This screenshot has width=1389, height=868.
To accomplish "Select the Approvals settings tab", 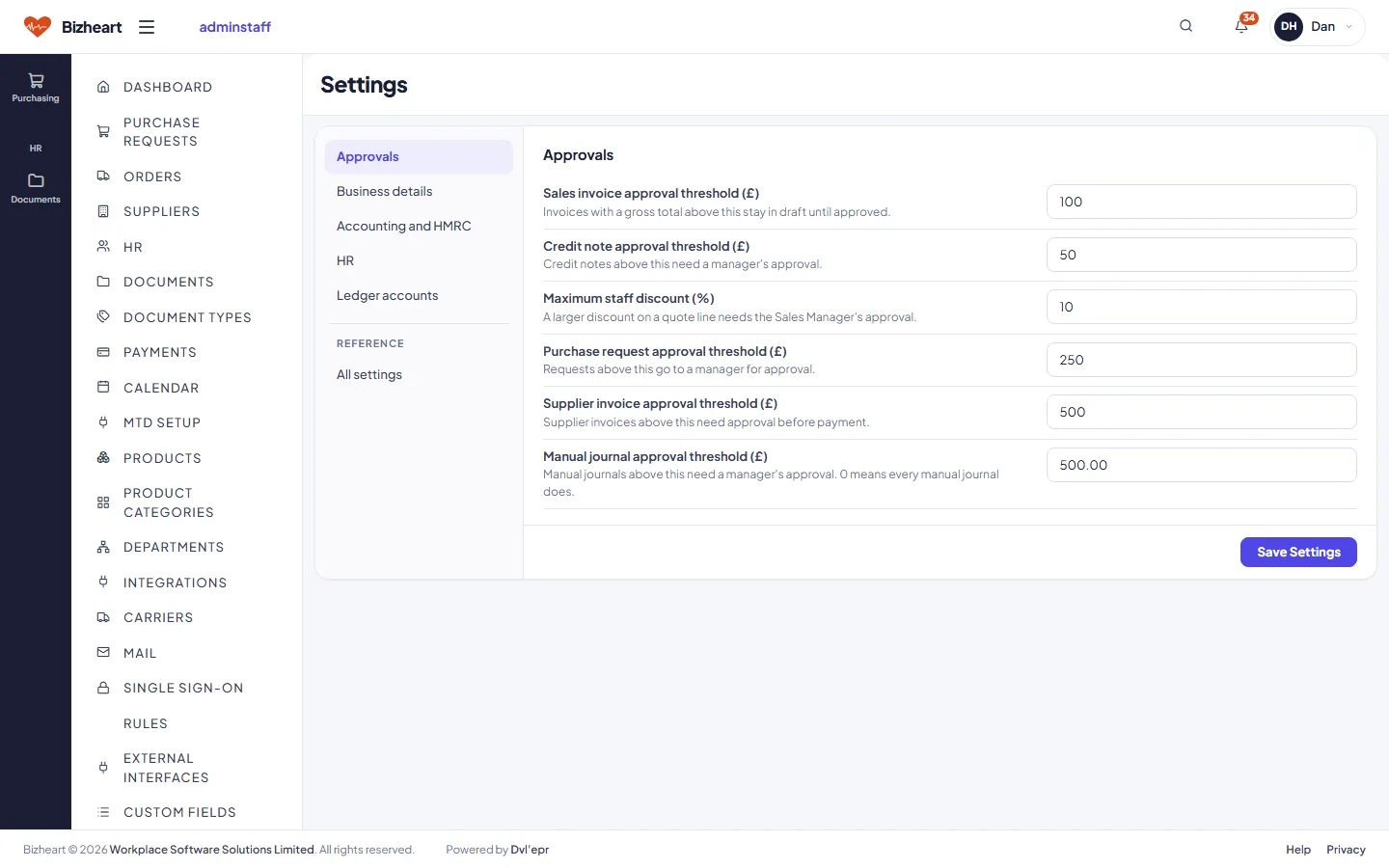I will [419, 156].
